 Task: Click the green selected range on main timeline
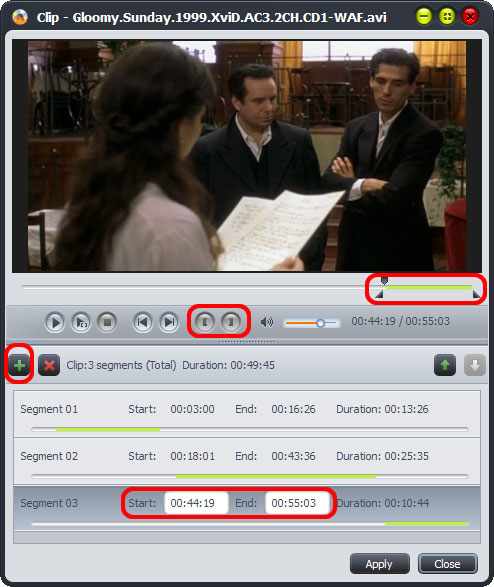(x=429, y=287)
